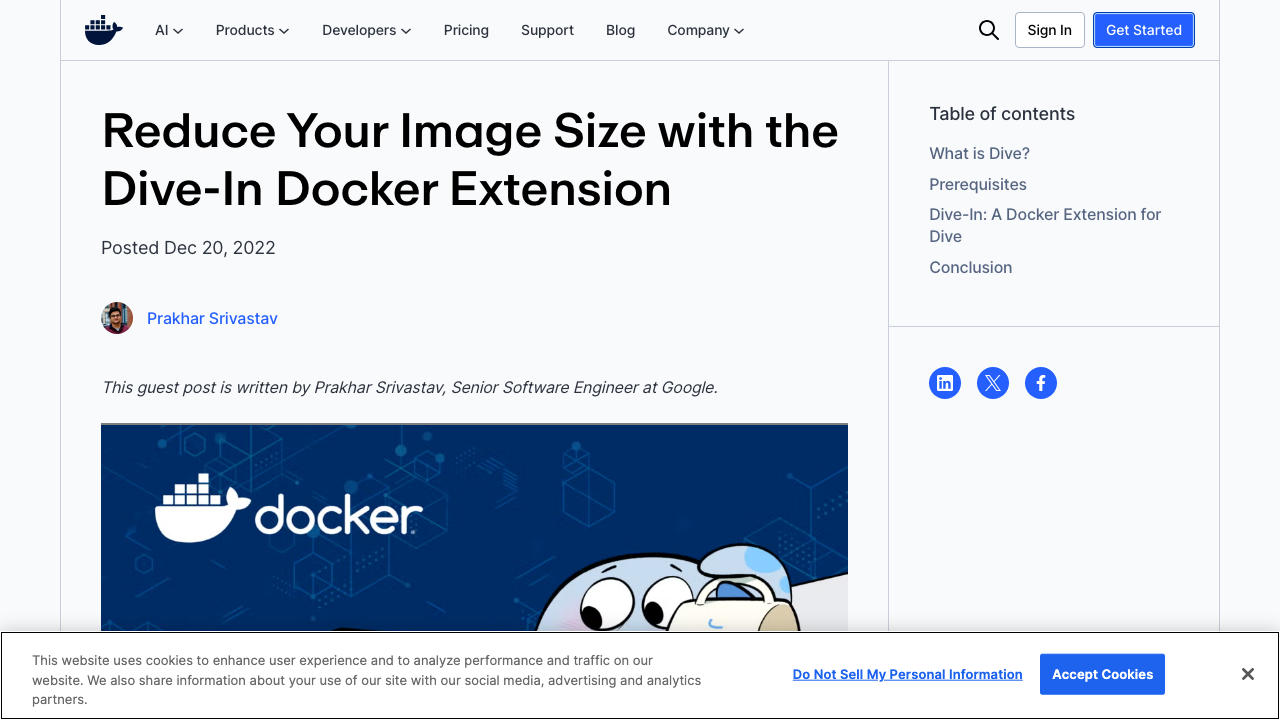Image resolution: width=1280 pixels, height=720 pixels.
Task: Click the guest post italic intro line
Action: click(x=409, y=387)
